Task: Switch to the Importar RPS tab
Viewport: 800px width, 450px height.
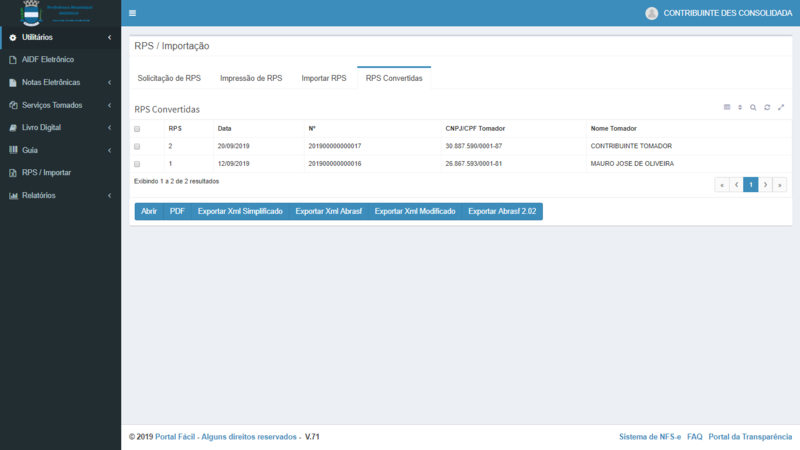Action: click(x=324, y=78)
